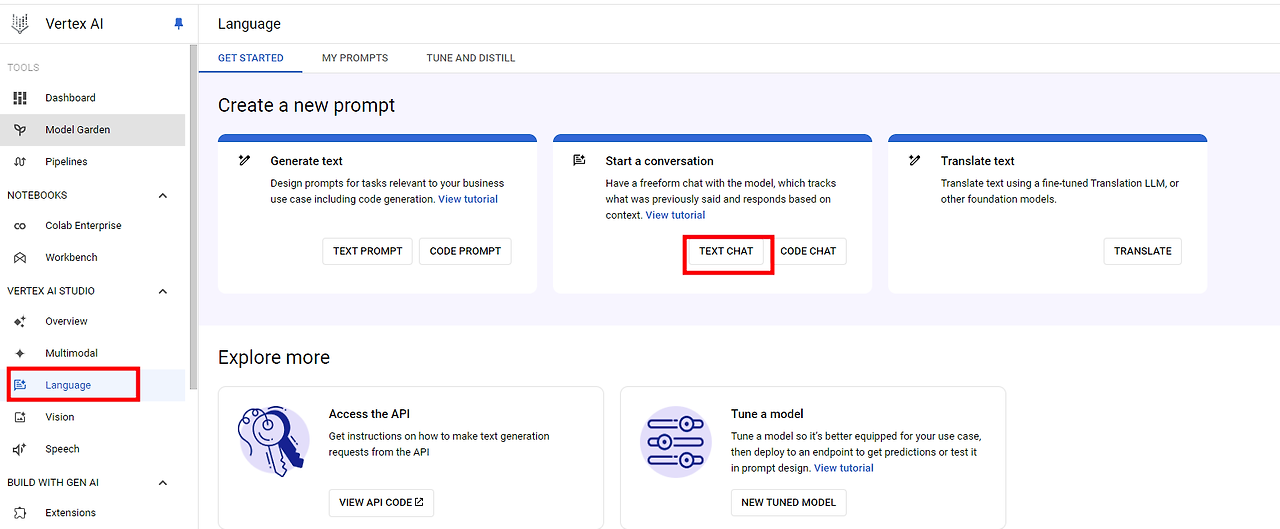Click the Start a conversation card title
This screenshot has height=529, width=1280.
(x=660, y=161)
